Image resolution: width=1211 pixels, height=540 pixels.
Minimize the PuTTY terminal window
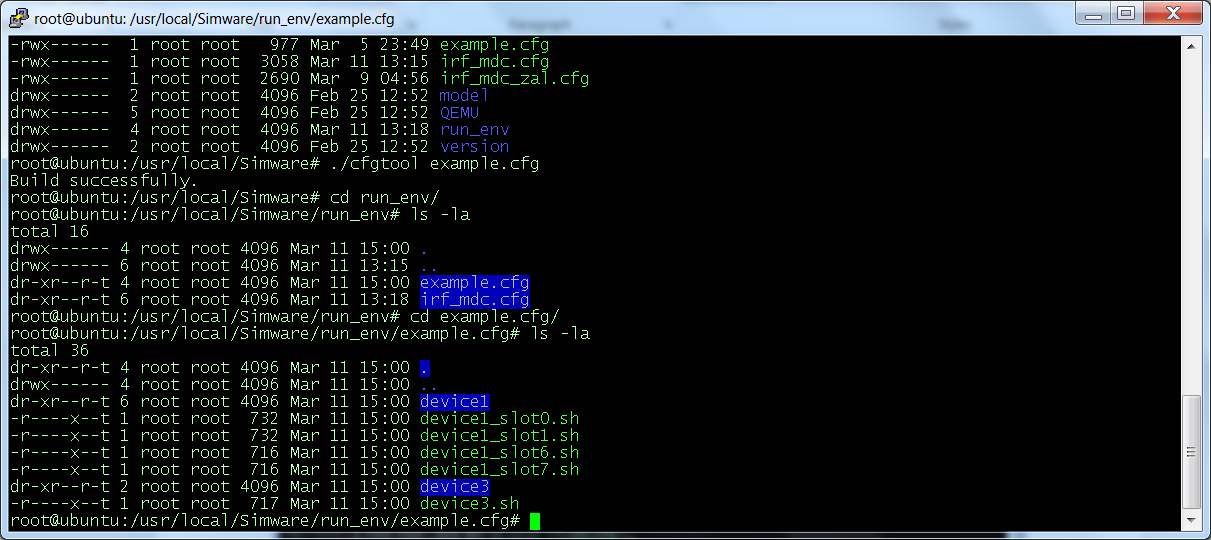(x=1095, y=13)
